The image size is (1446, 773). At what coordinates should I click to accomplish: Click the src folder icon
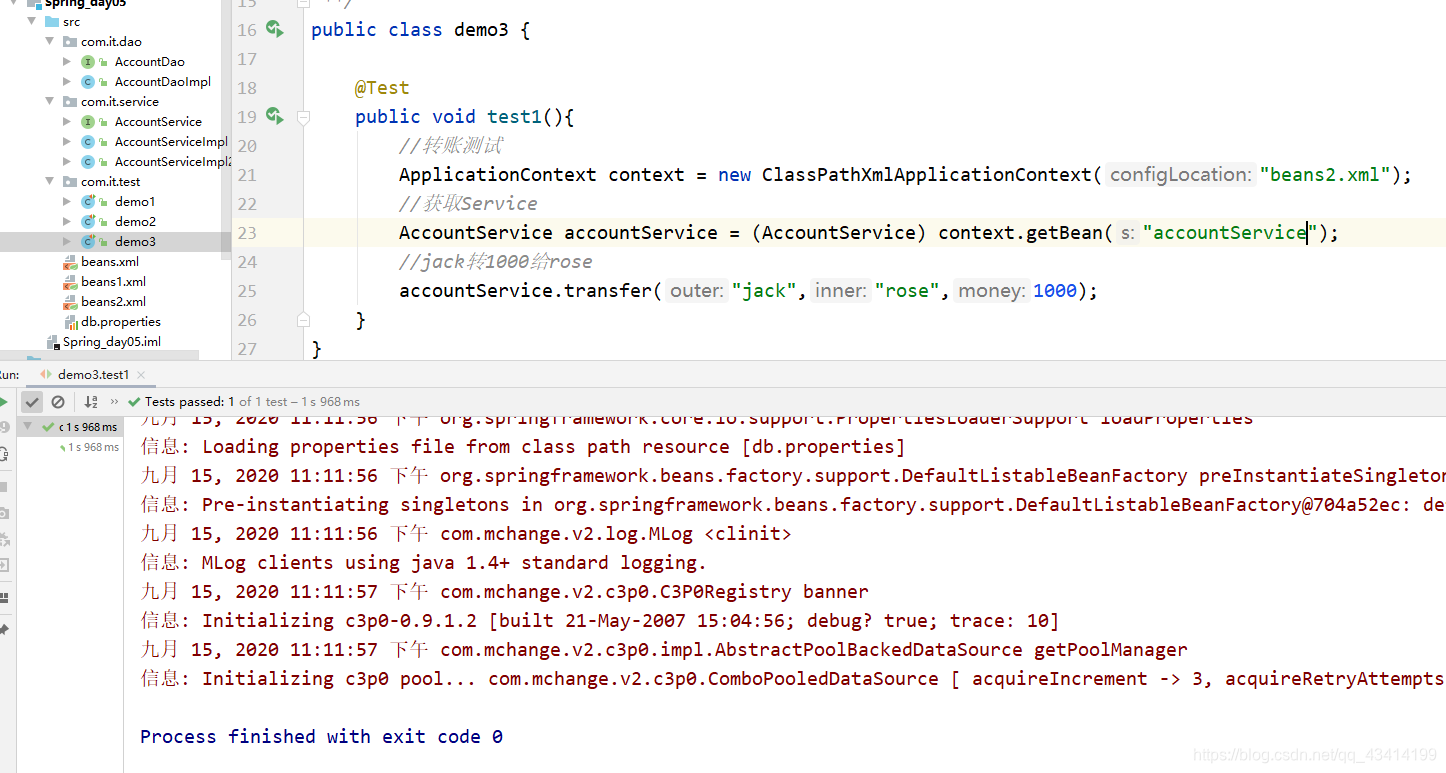52,22
